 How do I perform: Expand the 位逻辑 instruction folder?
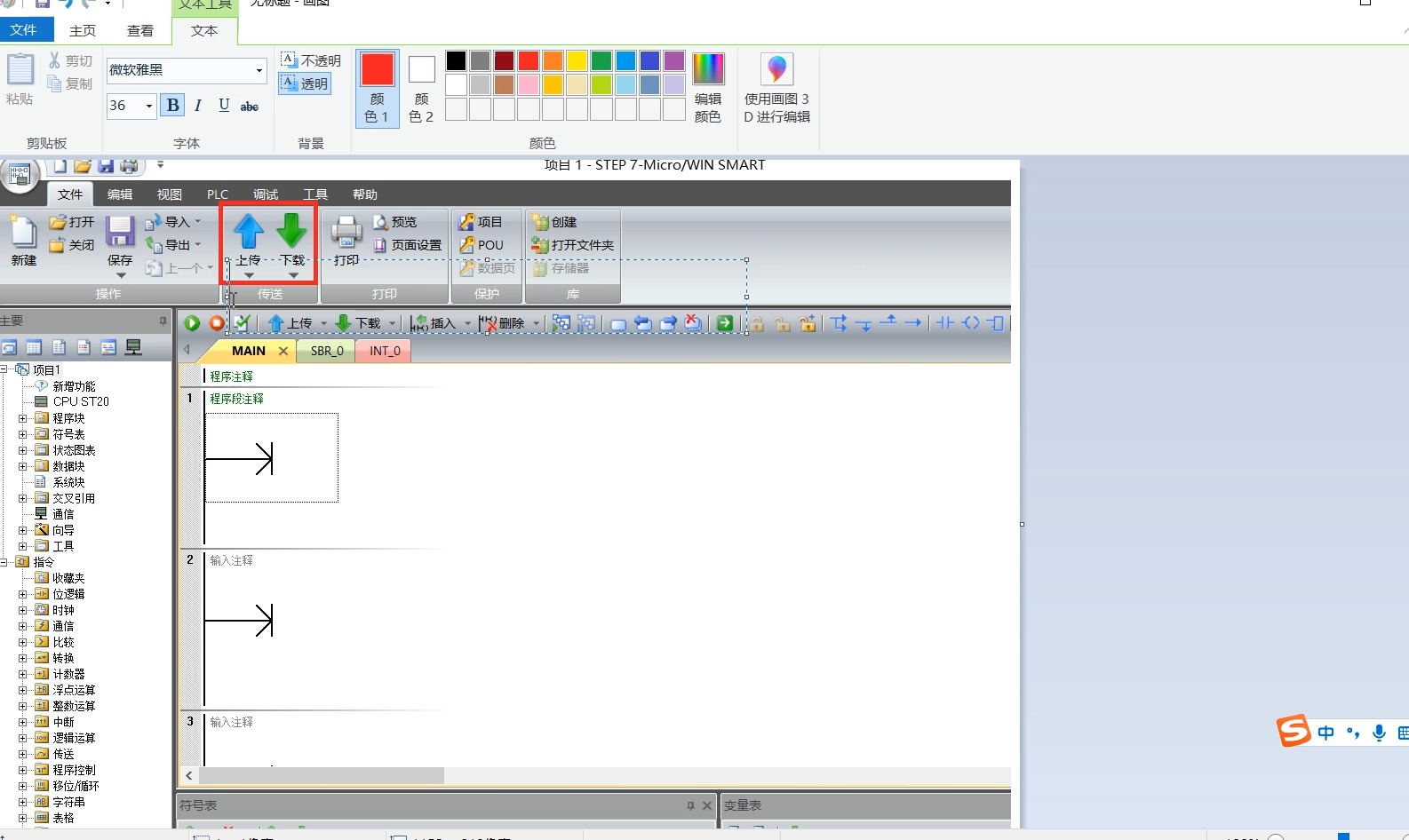(x=23, y=594)
